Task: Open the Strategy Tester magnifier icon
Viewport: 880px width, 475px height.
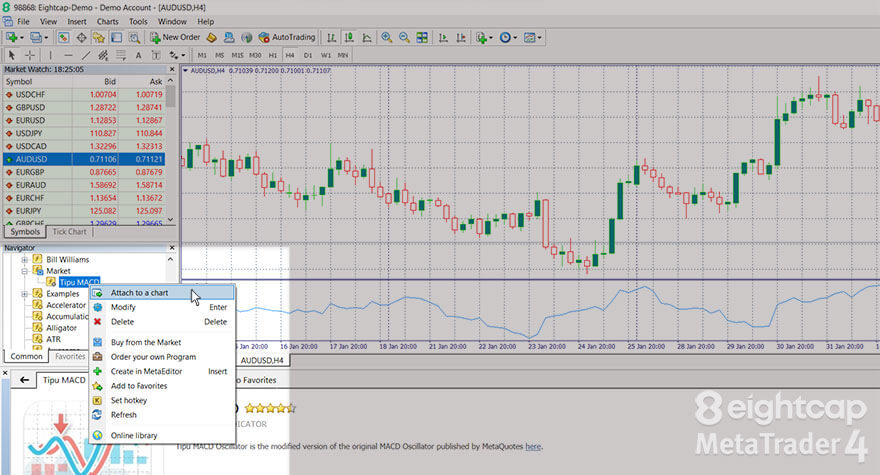Action: (x=134, y=38)
